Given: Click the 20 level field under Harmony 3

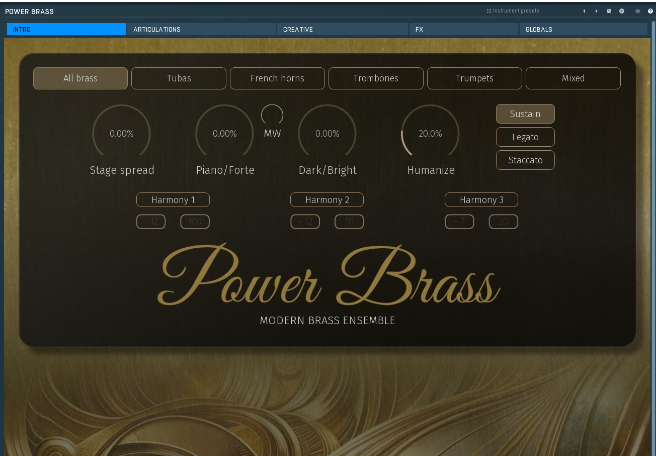Looking at the screenshot, I should [503, 221].
